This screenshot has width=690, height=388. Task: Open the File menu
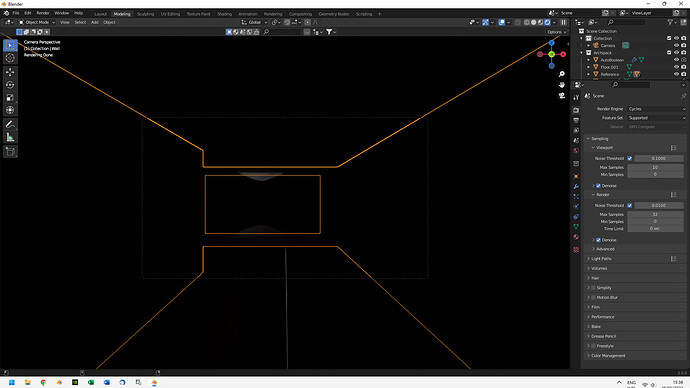pos(16,13)
